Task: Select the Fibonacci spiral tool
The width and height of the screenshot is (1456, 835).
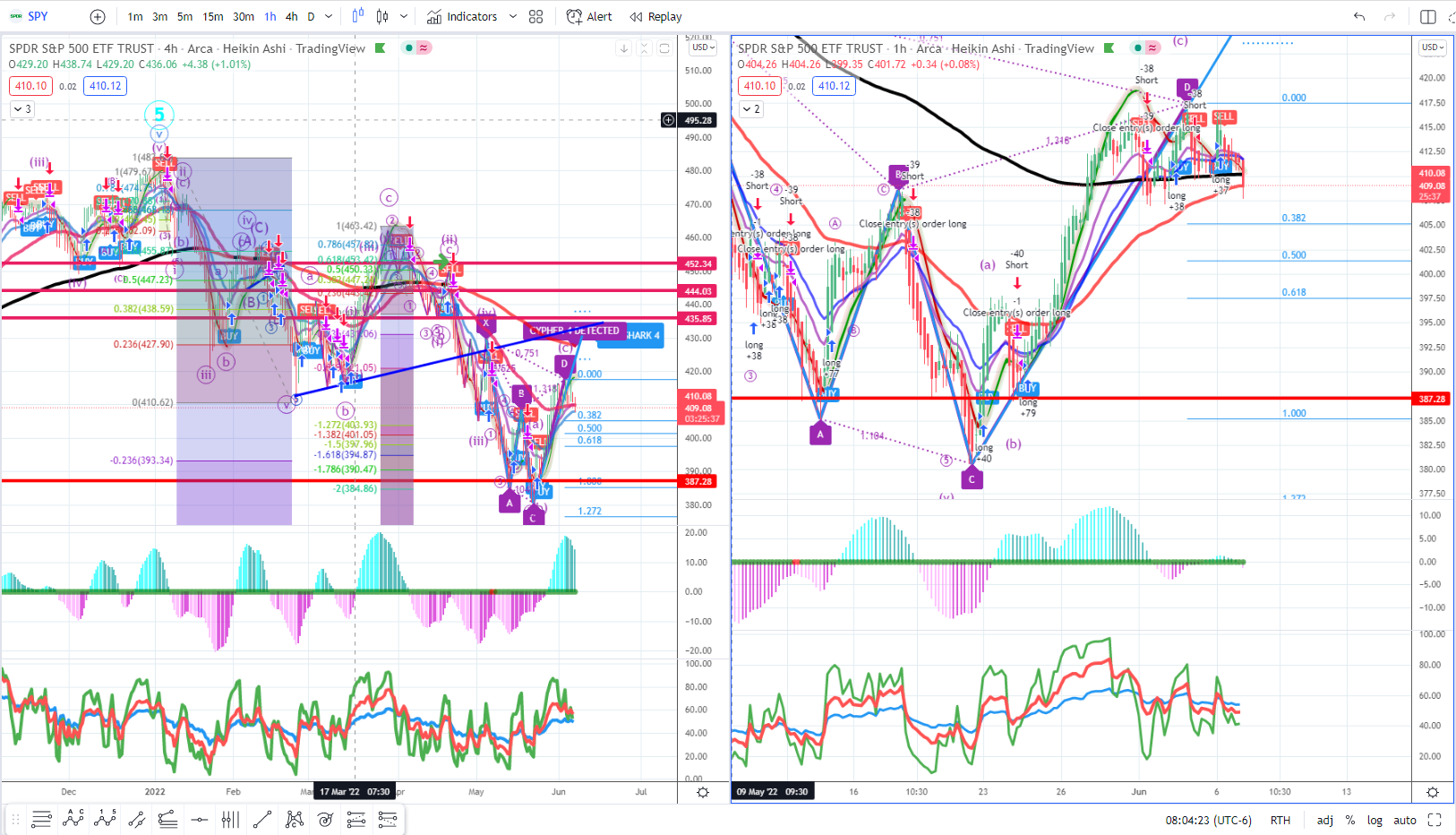Action: 325,819
